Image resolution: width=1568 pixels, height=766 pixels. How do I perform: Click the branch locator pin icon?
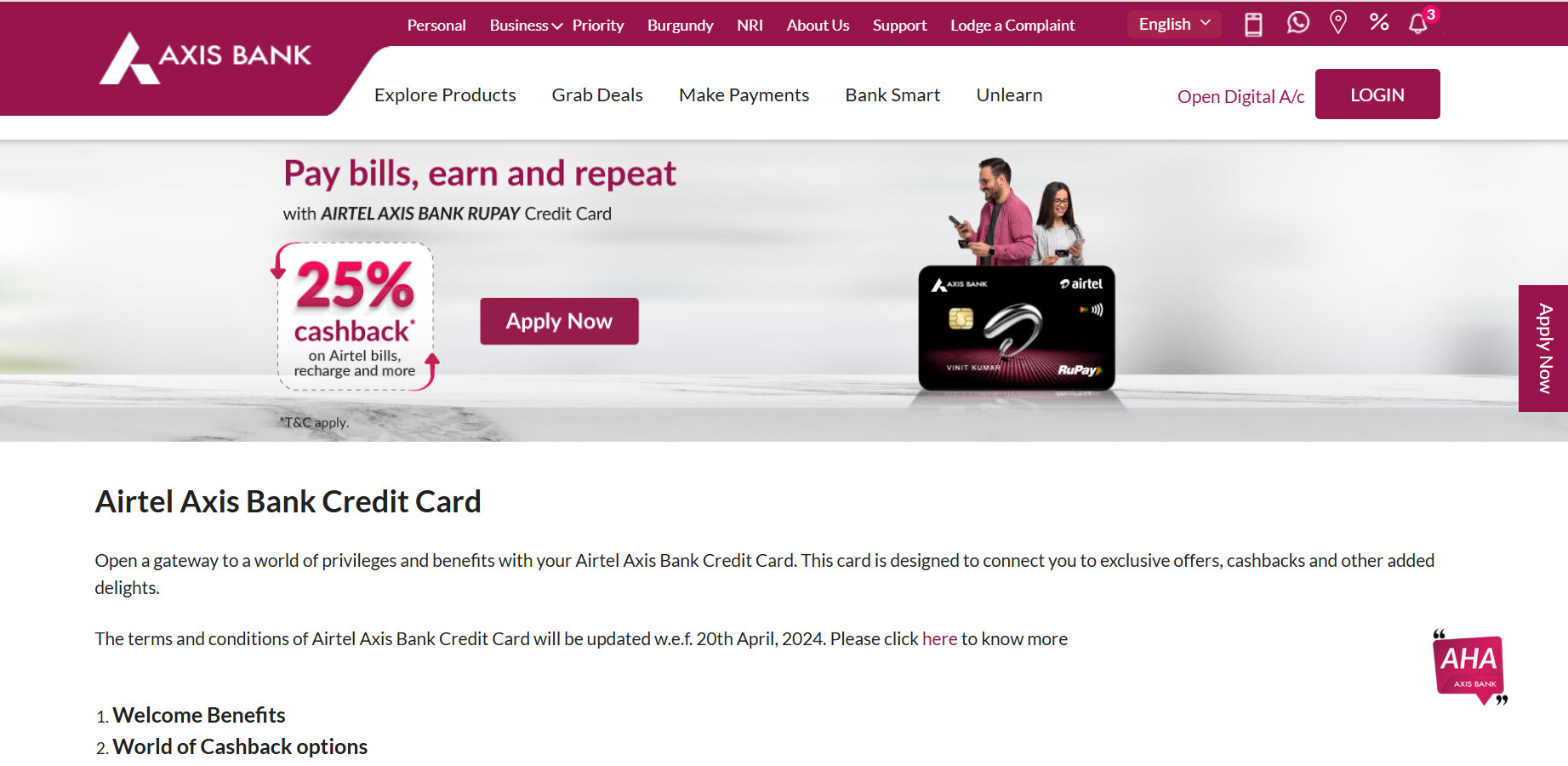click(1338, 23)
